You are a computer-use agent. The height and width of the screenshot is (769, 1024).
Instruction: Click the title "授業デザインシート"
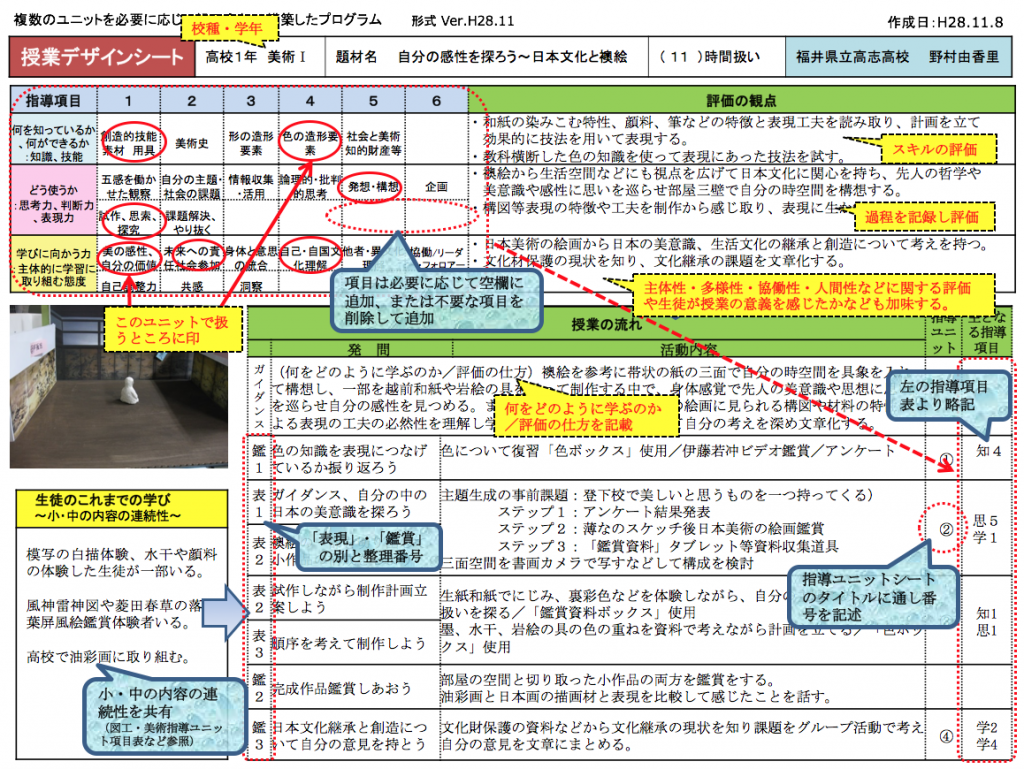click(102, 57)
